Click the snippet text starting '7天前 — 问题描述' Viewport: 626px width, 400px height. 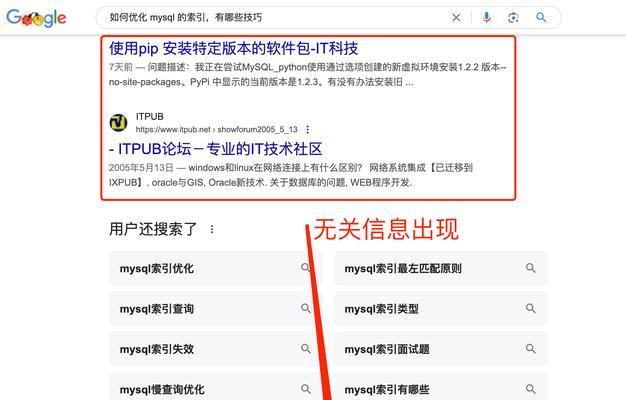(307, 75)
